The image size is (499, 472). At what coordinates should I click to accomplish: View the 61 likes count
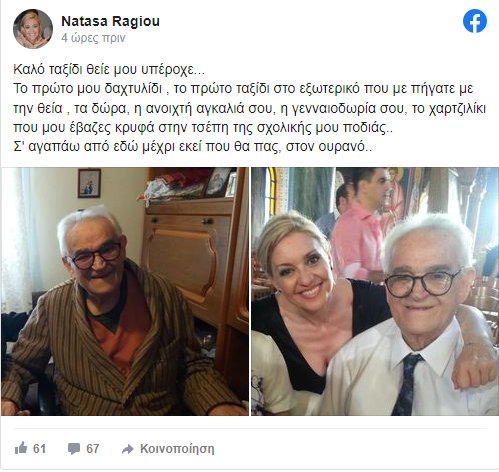tap(39, 448)
